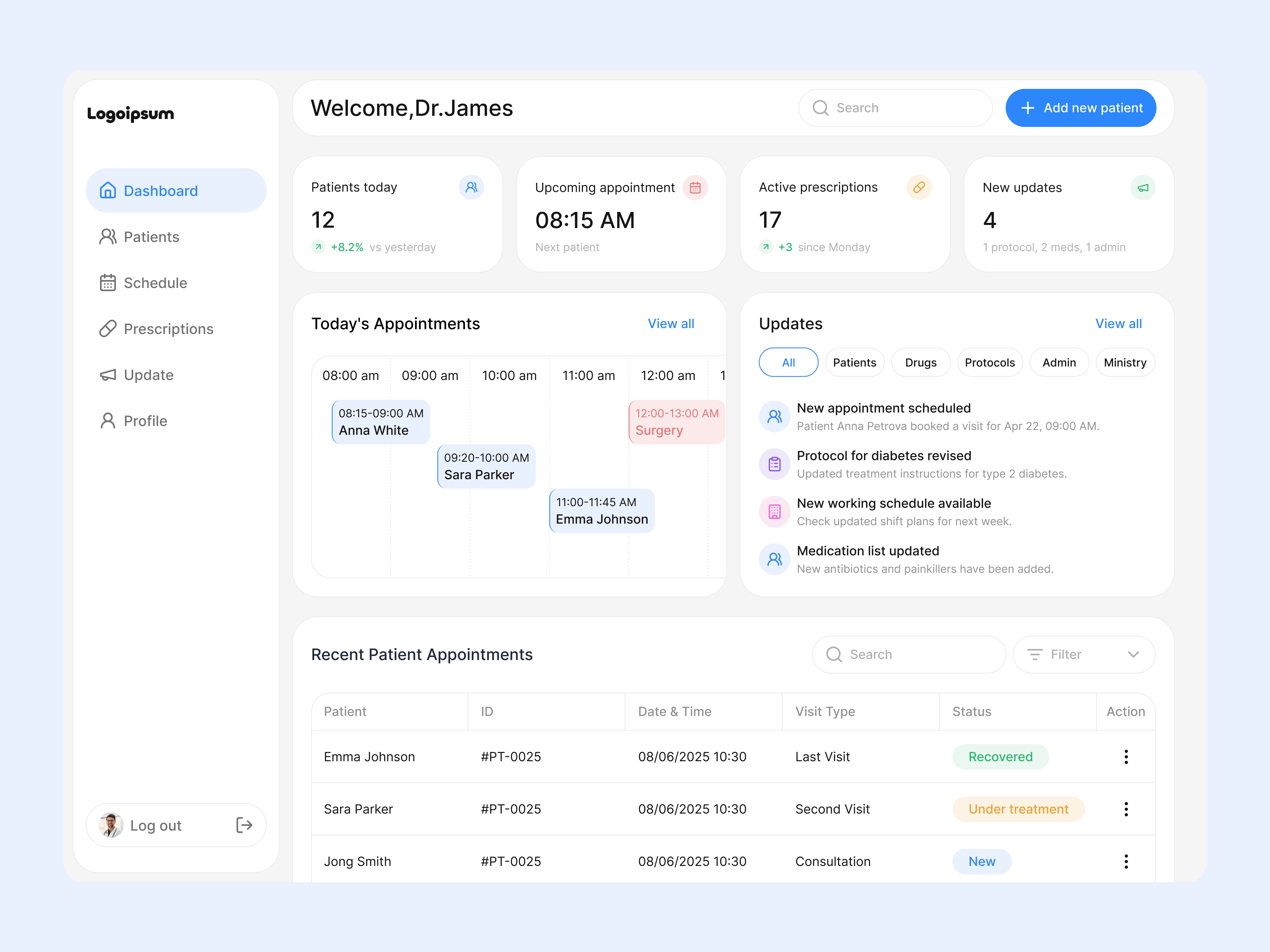Click the Protocol for diabetes clipboard icon
The height and width of the screenshot is (952, 1270).
click(x=775, y=464)
